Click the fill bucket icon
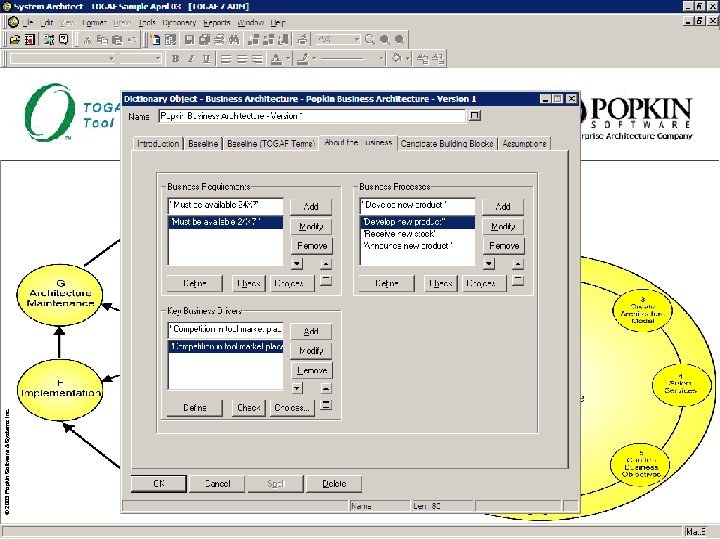Image resolution: width=720 pixels, height=540 pixels. (396, 59)
